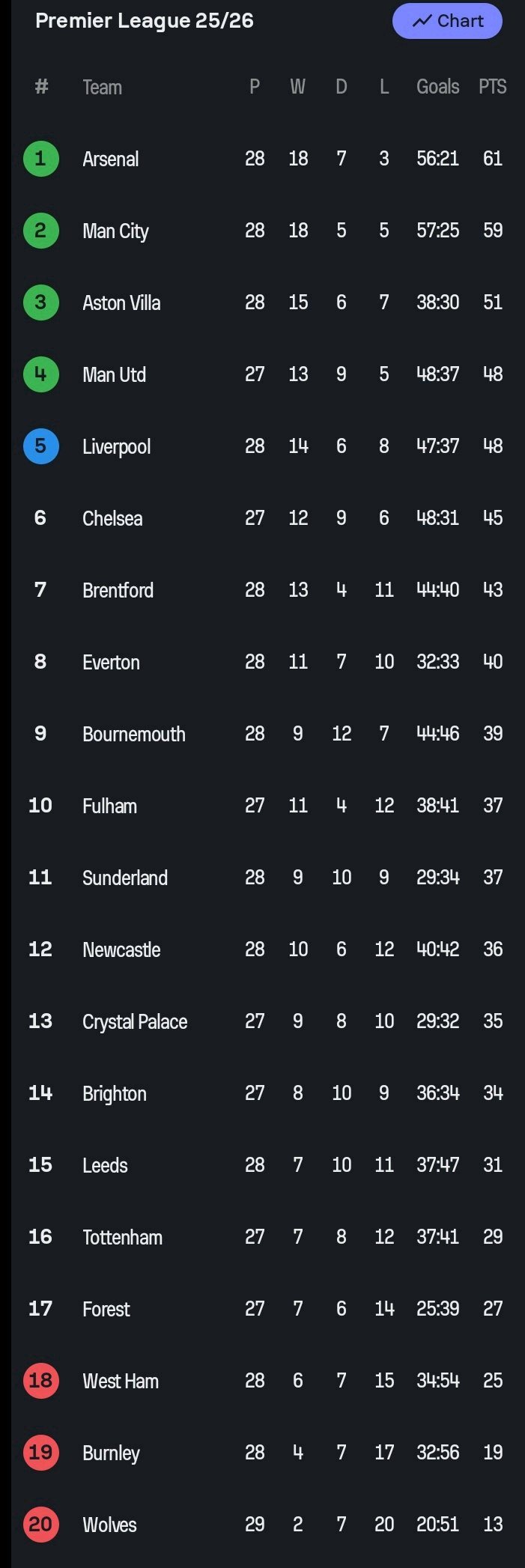
Task: Click the blue position 5 badge
Action: (40, 446)
